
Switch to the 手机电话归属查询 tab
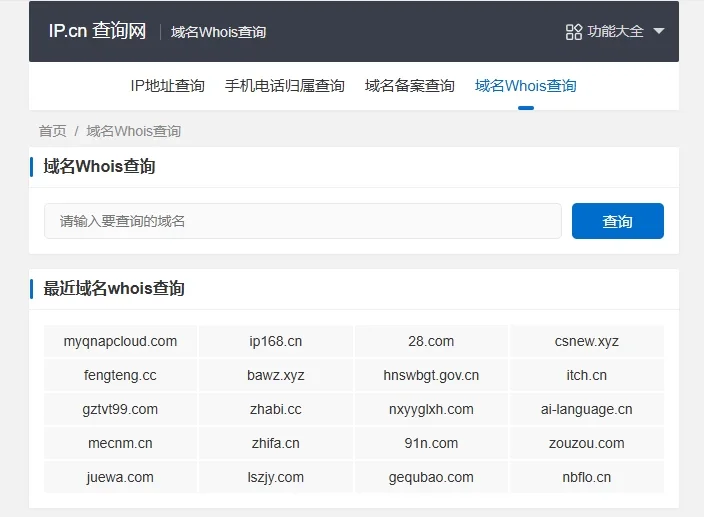click(284, 86)
